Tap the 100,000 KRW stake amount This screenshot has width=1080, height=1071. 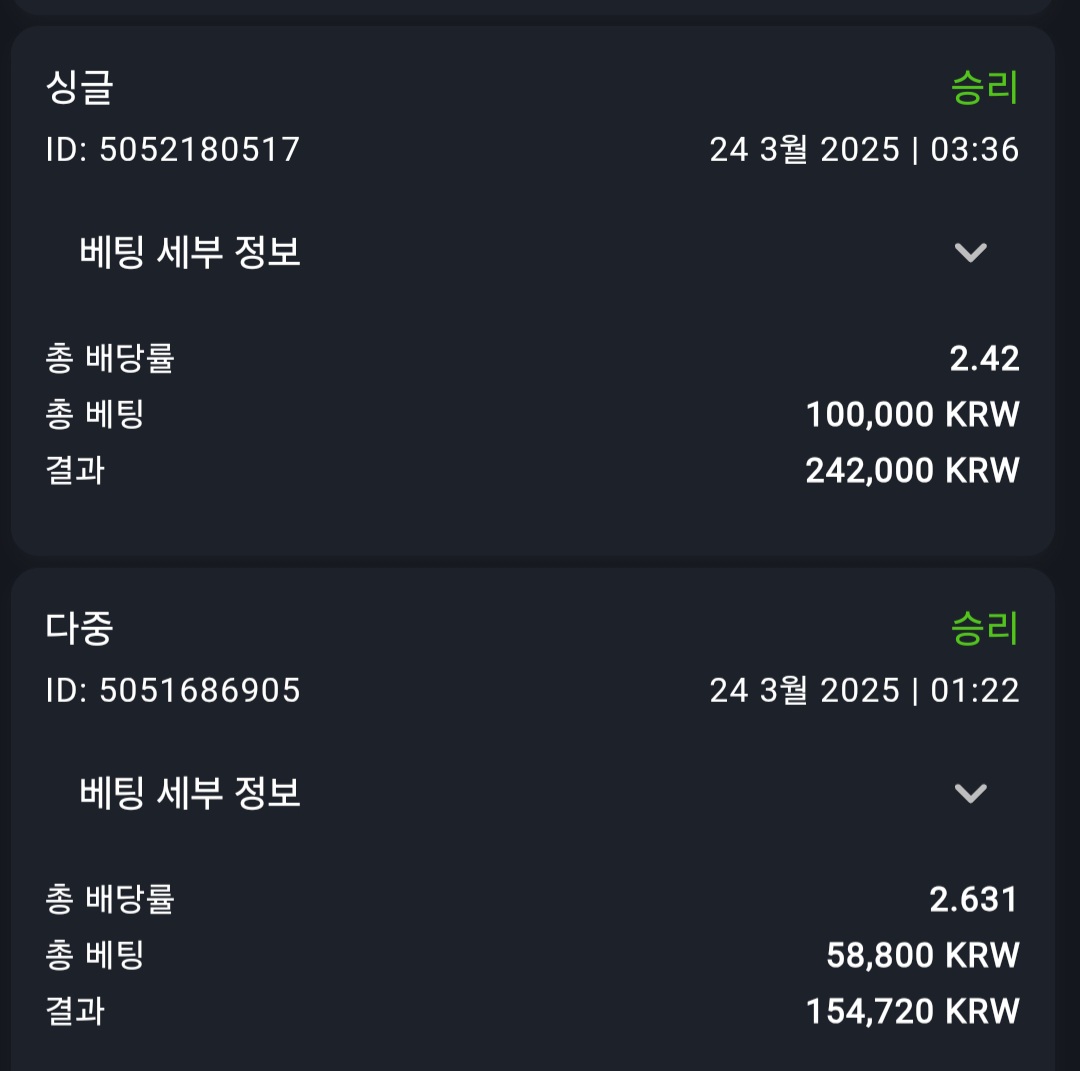912,414
